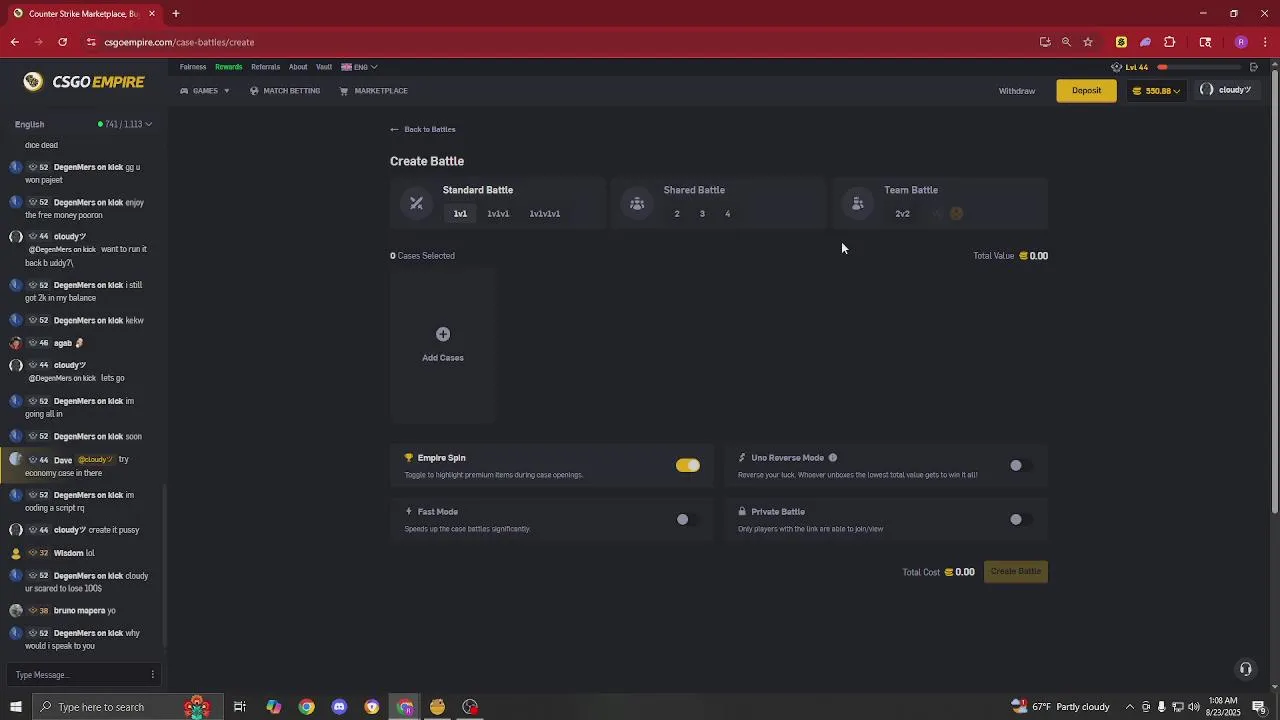Click the Withdraw link
The height and width of the screenshot is (720, 1280).
pos(1017,91)
